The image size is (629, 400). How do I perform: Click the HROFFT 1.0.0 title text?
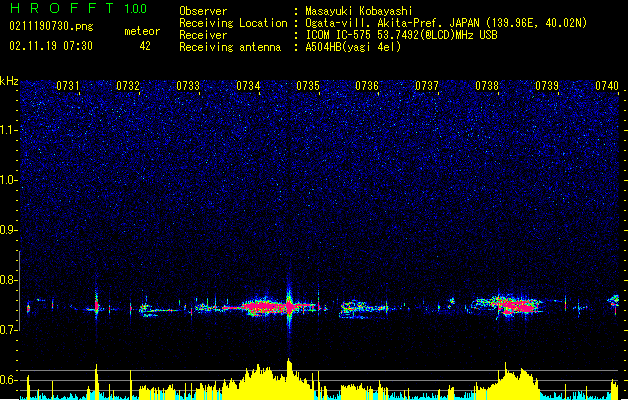point(79,8)
